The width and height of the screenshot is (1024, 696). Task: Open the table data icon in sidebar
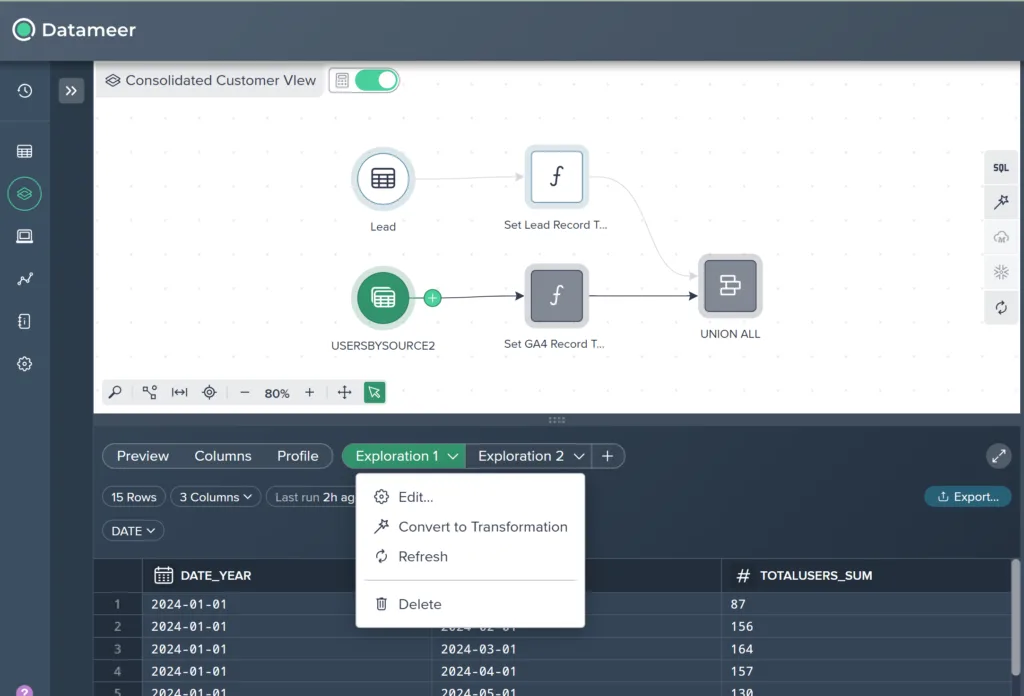click(25, 151)
